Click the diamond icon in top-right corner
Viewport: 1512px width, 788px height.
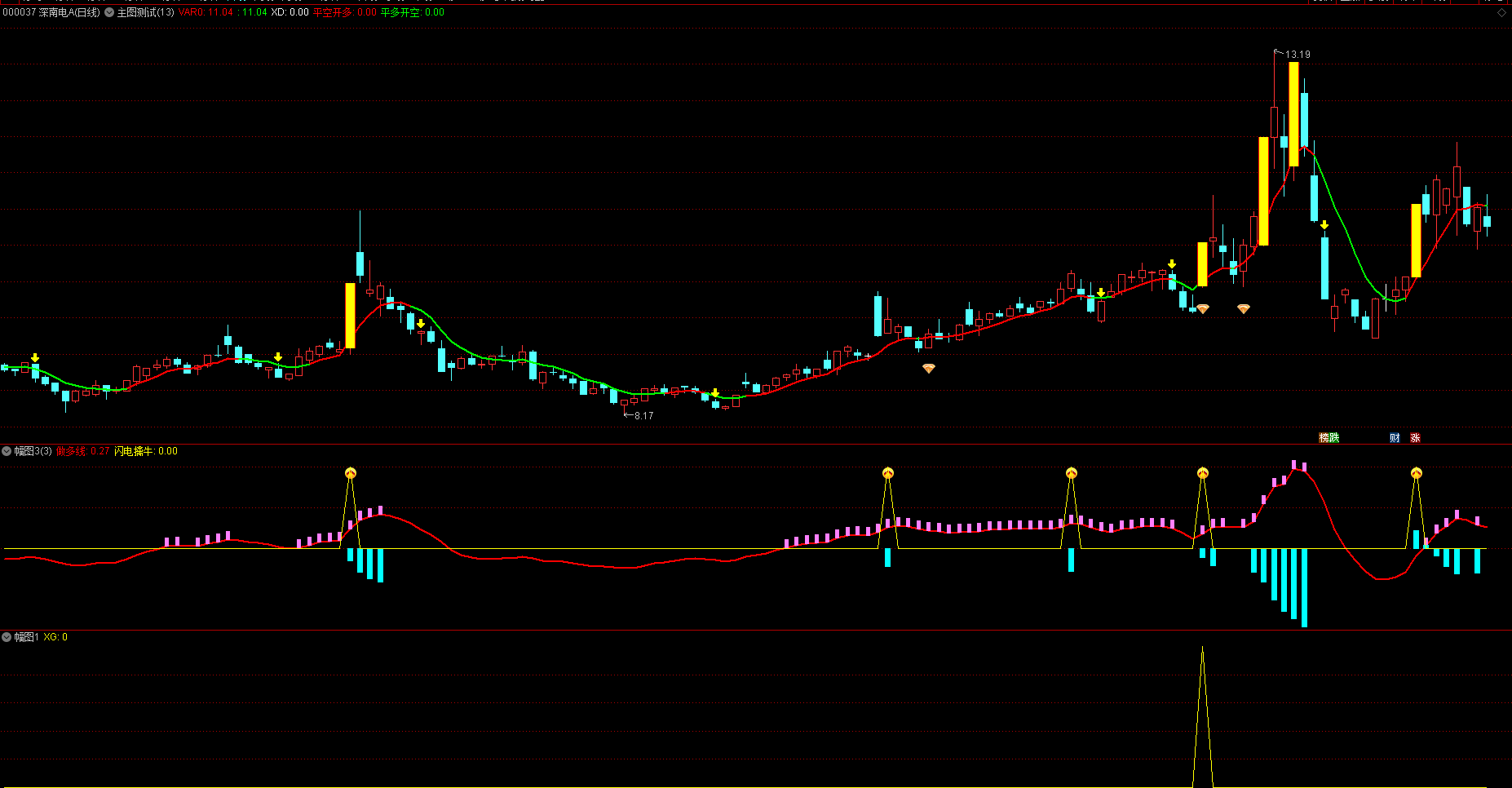pyautogui.click(x=1501, y=12)
